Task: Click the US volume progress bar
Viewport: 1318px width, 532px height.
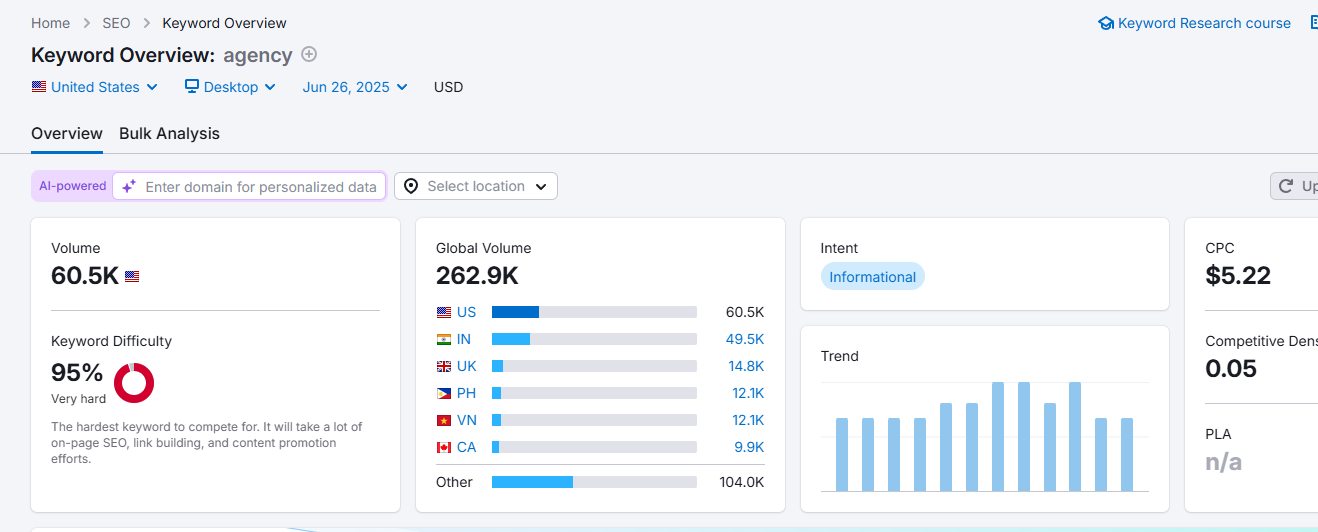Action: coord(594,312)
